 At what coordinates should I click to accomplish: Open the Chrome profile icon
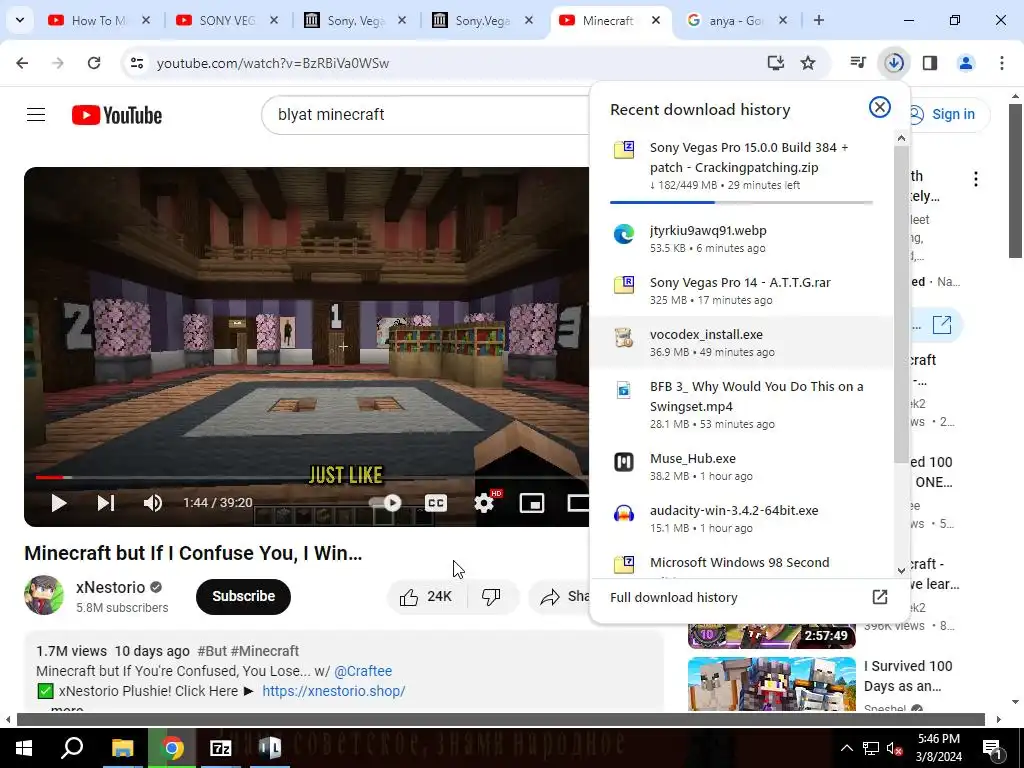click(966, 63)
